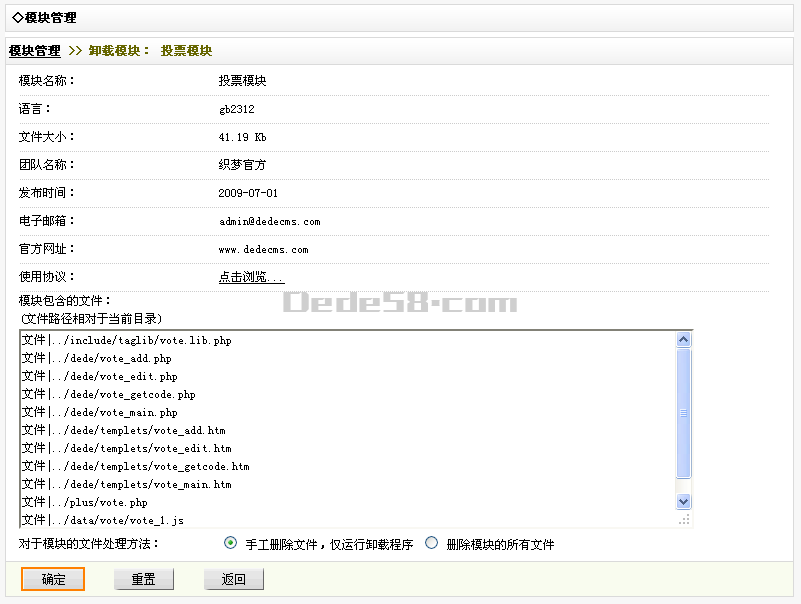Viewport: 801px width, 604px height.
Task: Open the 点击浏览 license agreement link
Action: (251, 277)
